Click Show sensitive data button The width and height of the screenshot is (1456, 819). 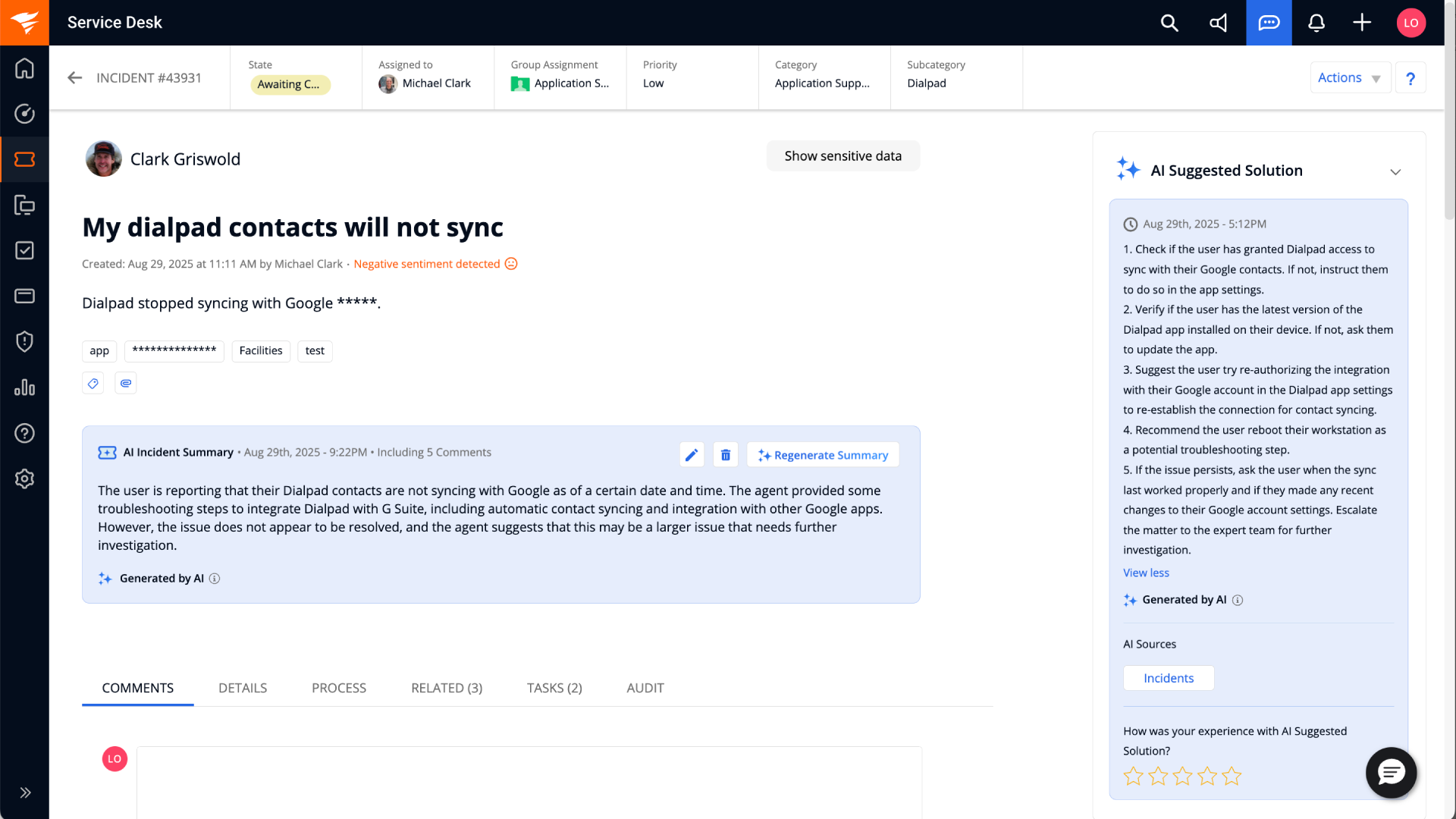pos(843,155)
